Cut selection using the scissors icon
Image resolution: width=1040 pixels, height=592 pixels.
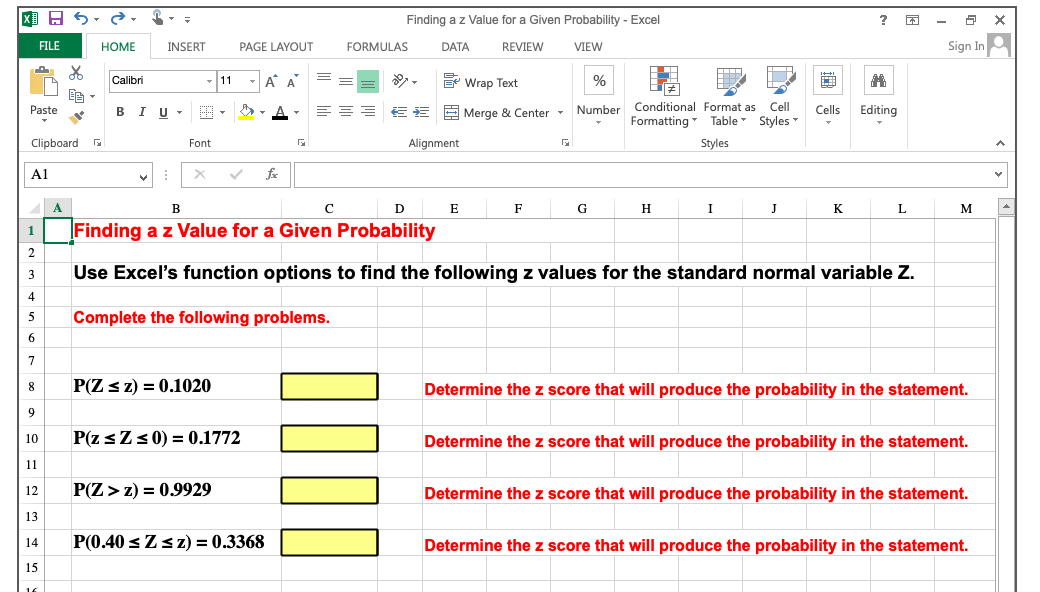[75, 70]
